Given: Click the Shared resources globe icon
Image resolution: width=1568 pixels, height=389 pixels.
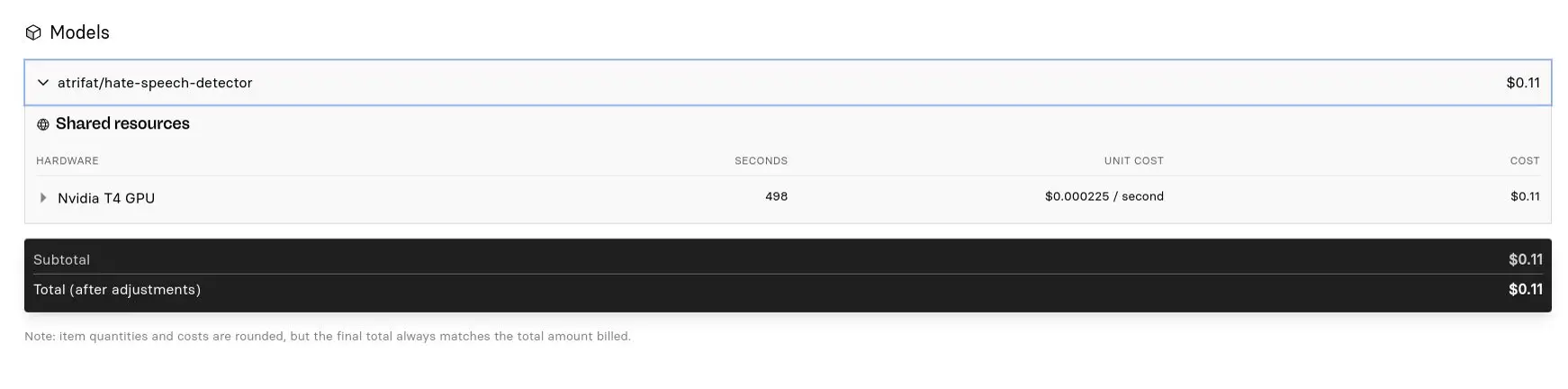Looking at the screenshot, I should [x=43, y=125].
